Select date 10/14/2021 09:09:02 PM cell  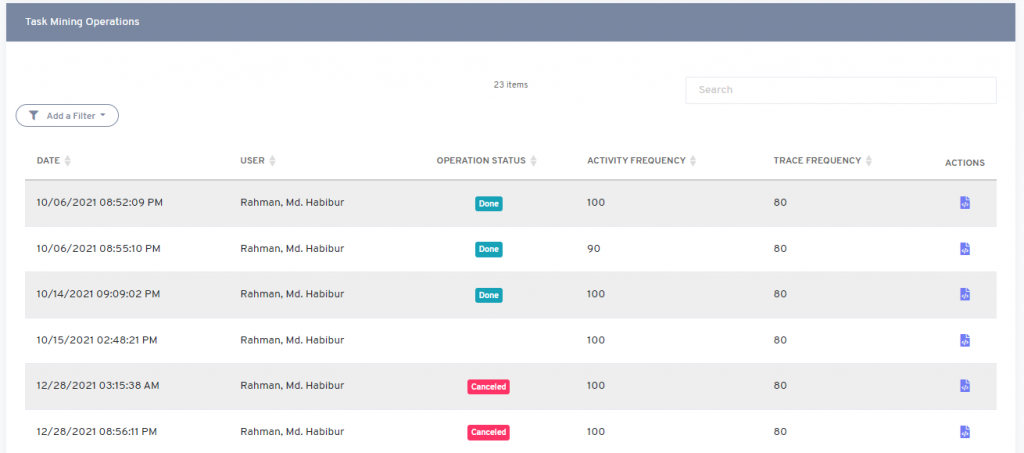[99, 294]
